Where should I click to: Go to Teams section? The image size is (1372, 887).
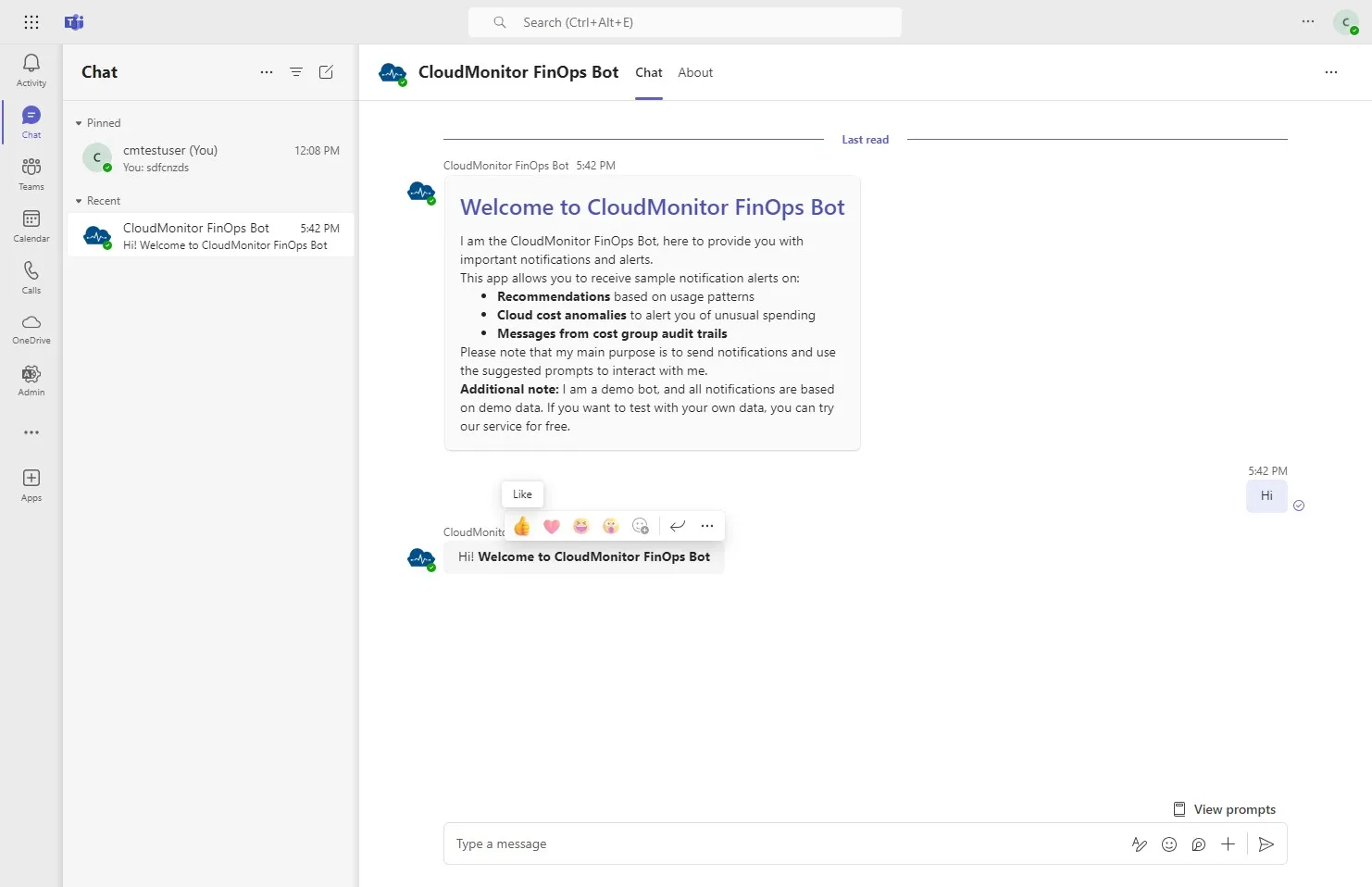[31, 174]
